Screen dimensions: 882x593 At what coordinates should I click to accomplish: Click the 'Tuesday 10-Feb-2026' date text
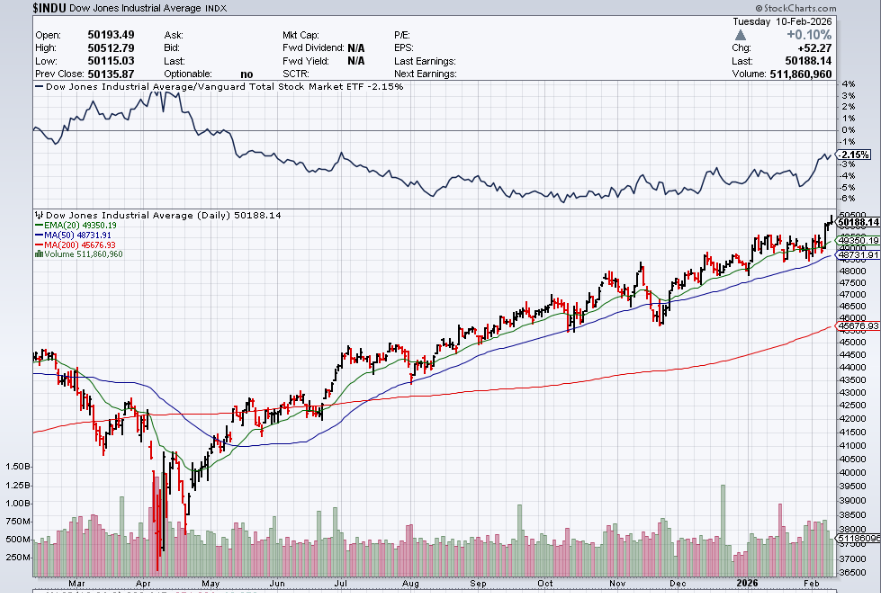781,22
